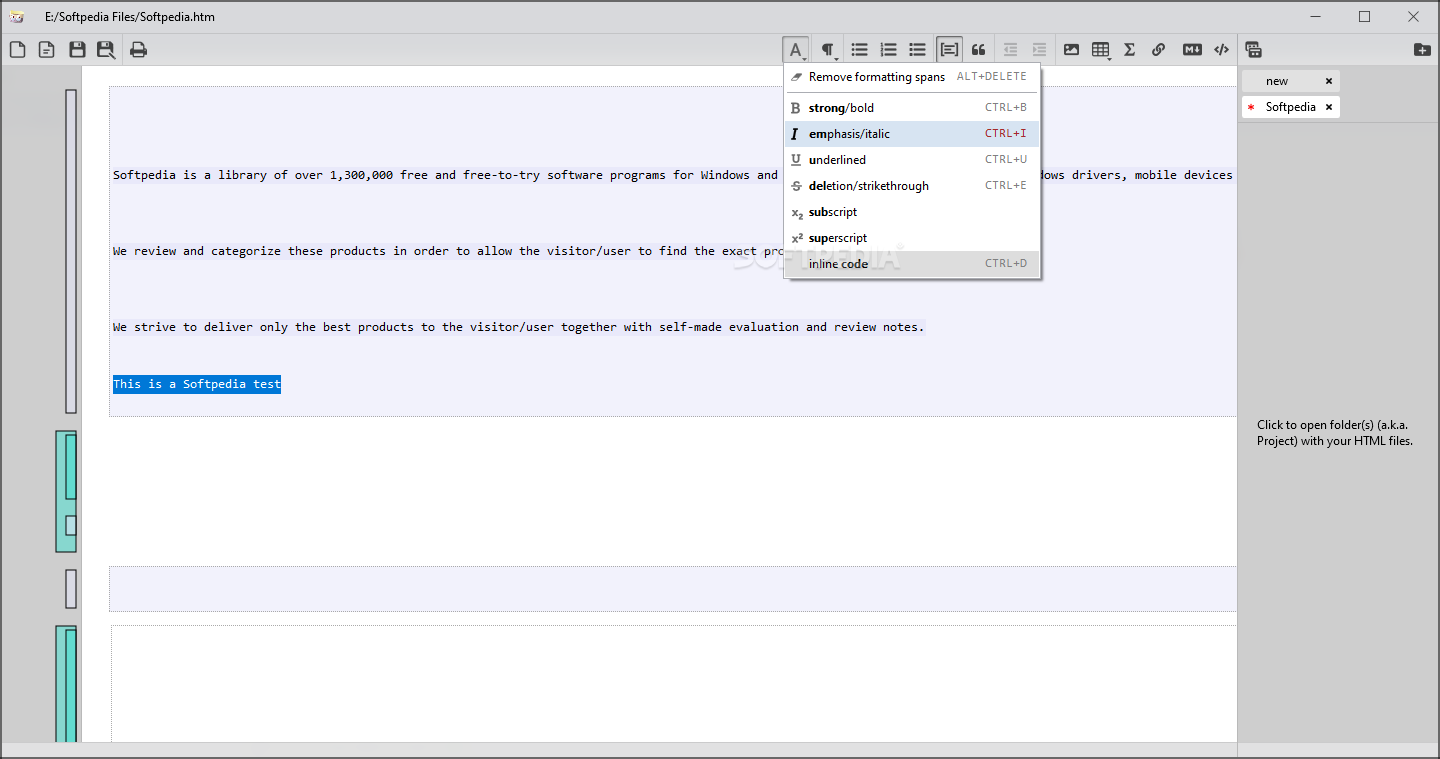Close the 'new' tab

[x=1329, y=81]
